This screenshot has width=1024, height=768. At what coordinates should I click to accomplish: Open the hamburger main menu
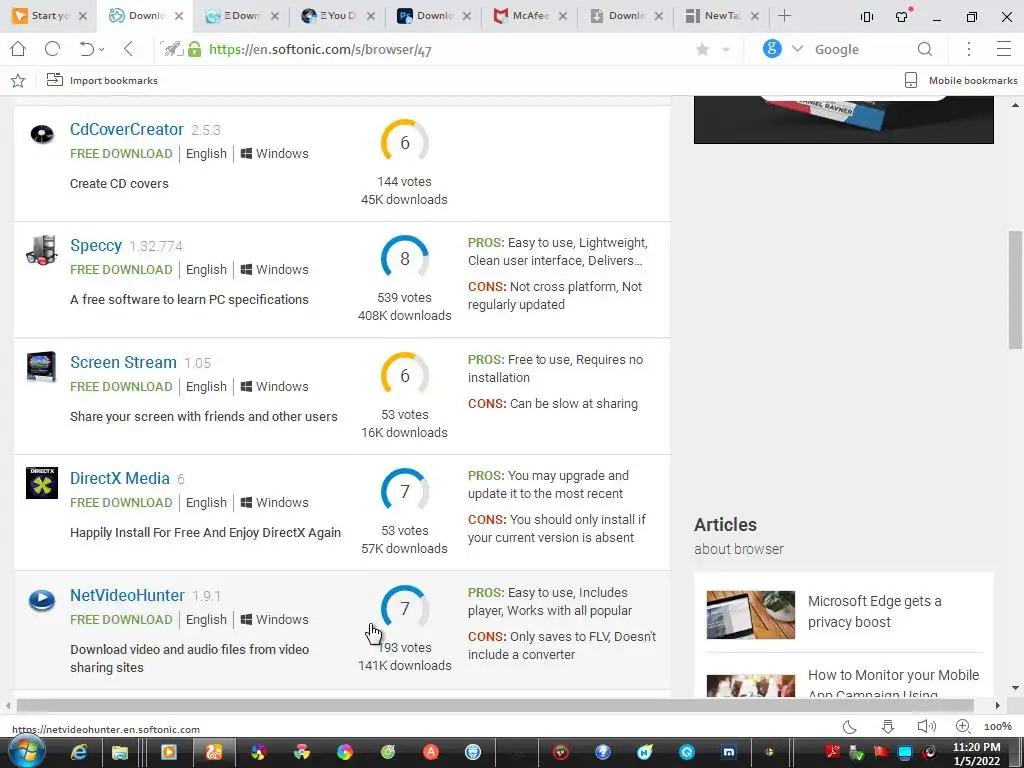point(1004,49)
